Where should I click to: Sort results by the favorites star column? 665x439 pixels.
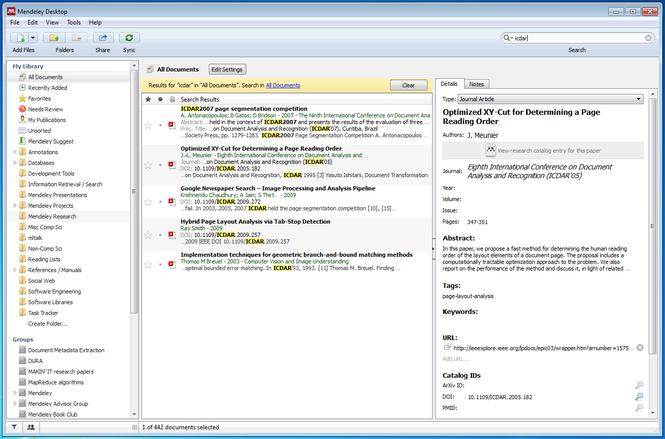click(x=148, y=99)
